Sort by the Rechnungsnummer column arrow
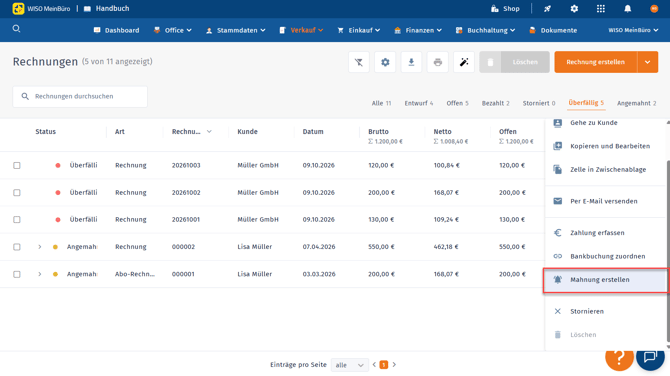Viewport: 670px width, 376px height. click(x=209, y=132)
